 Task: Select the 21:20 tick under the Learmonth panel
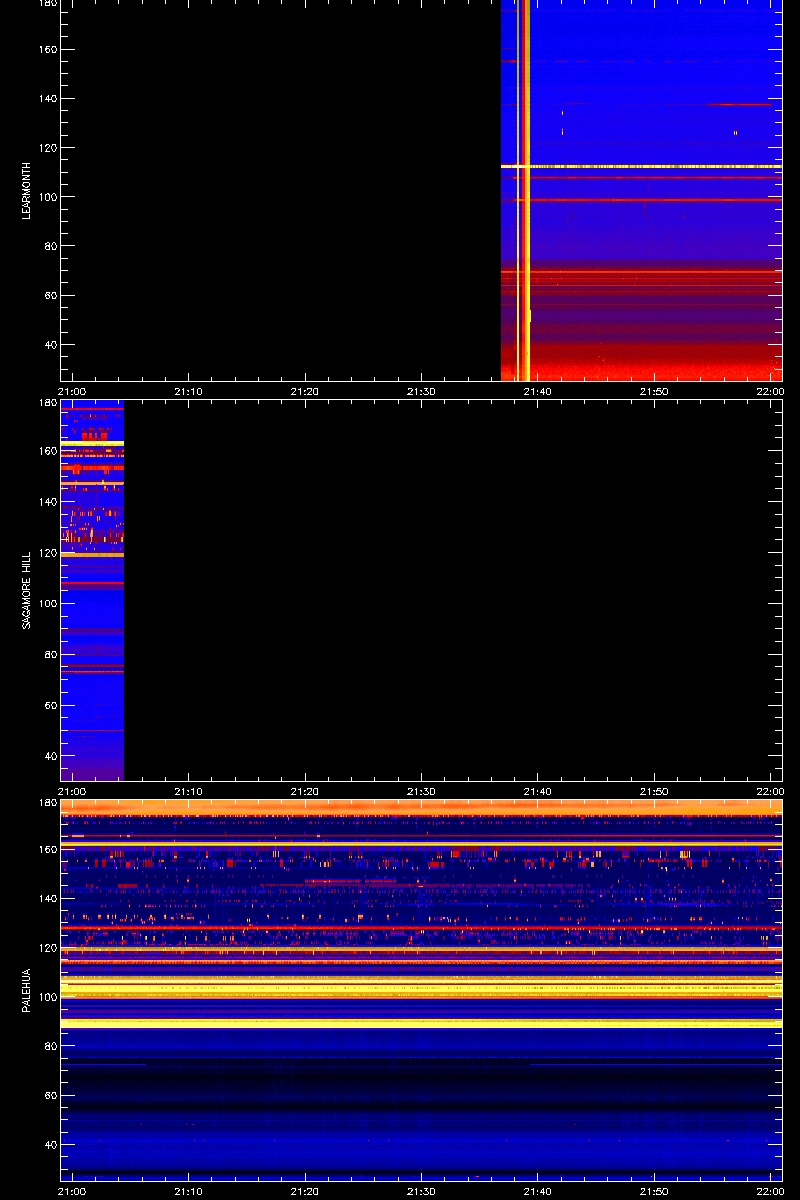tap(305, 391)
